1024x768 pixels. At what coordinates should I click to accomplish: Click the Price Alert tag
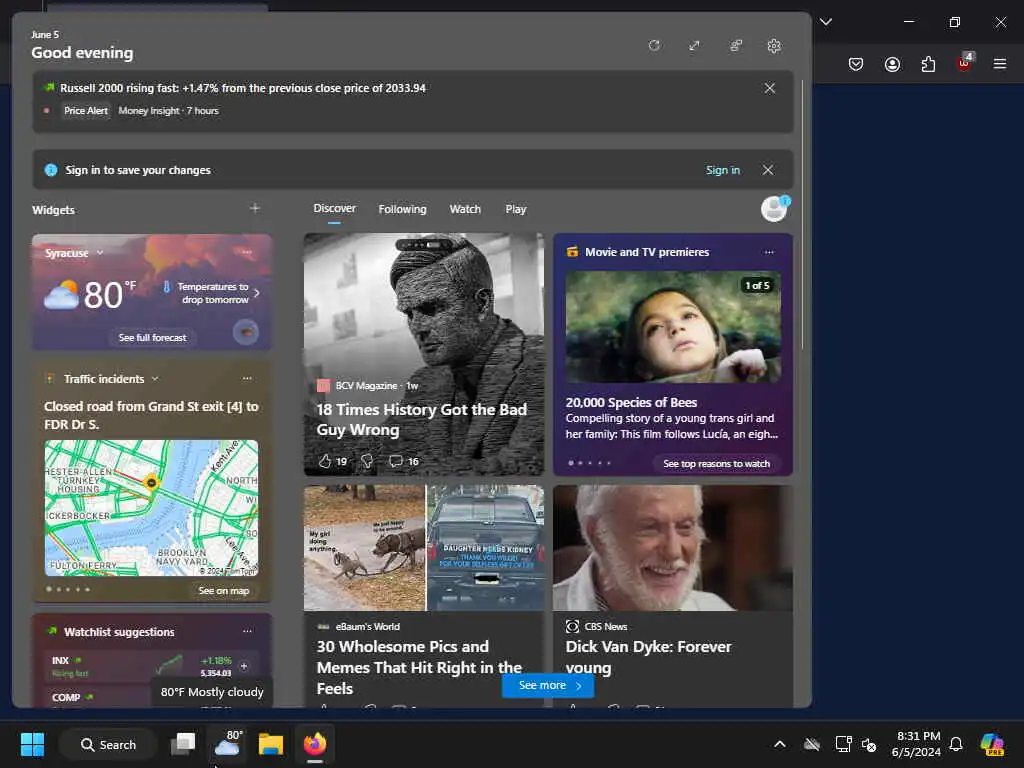tap(86, 110)
